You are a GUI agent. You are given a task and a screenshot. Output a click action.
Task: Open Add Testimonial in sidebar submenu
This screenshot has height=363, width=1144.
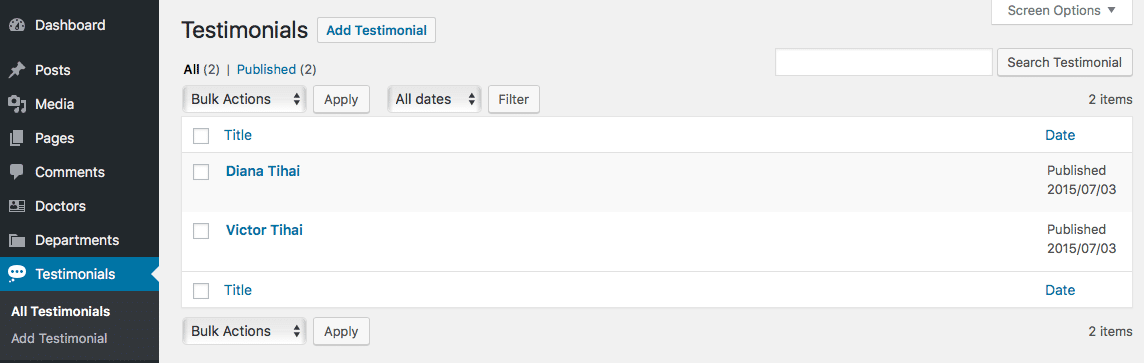[x=59, y=338]
